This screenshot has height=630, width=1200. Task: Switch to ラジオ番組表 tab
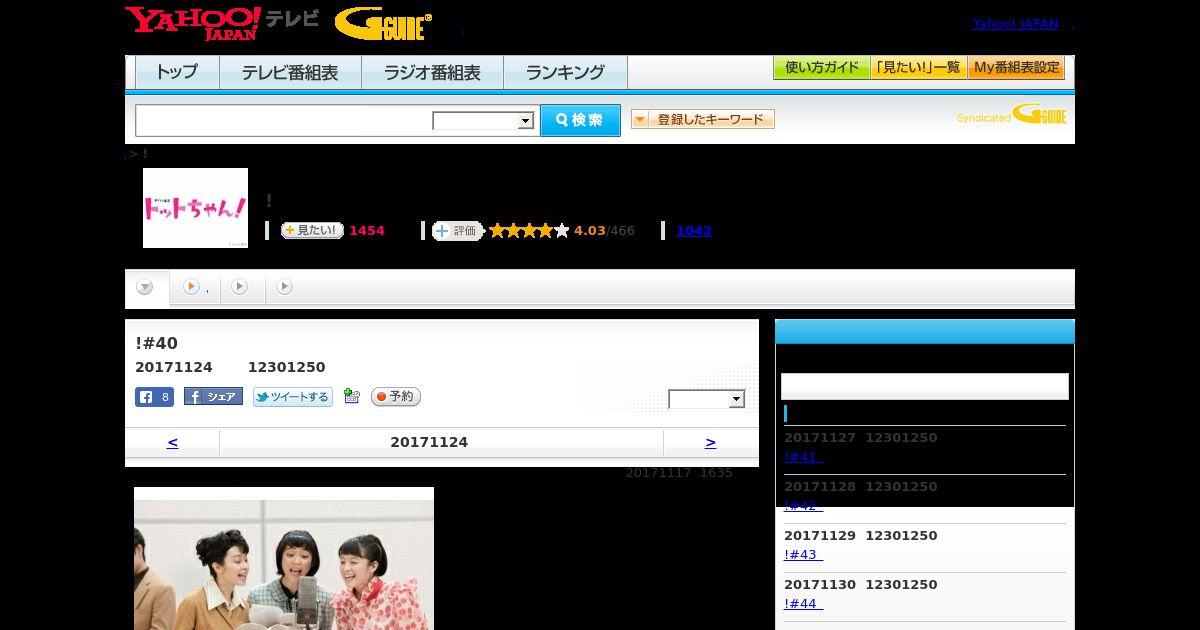432,73
